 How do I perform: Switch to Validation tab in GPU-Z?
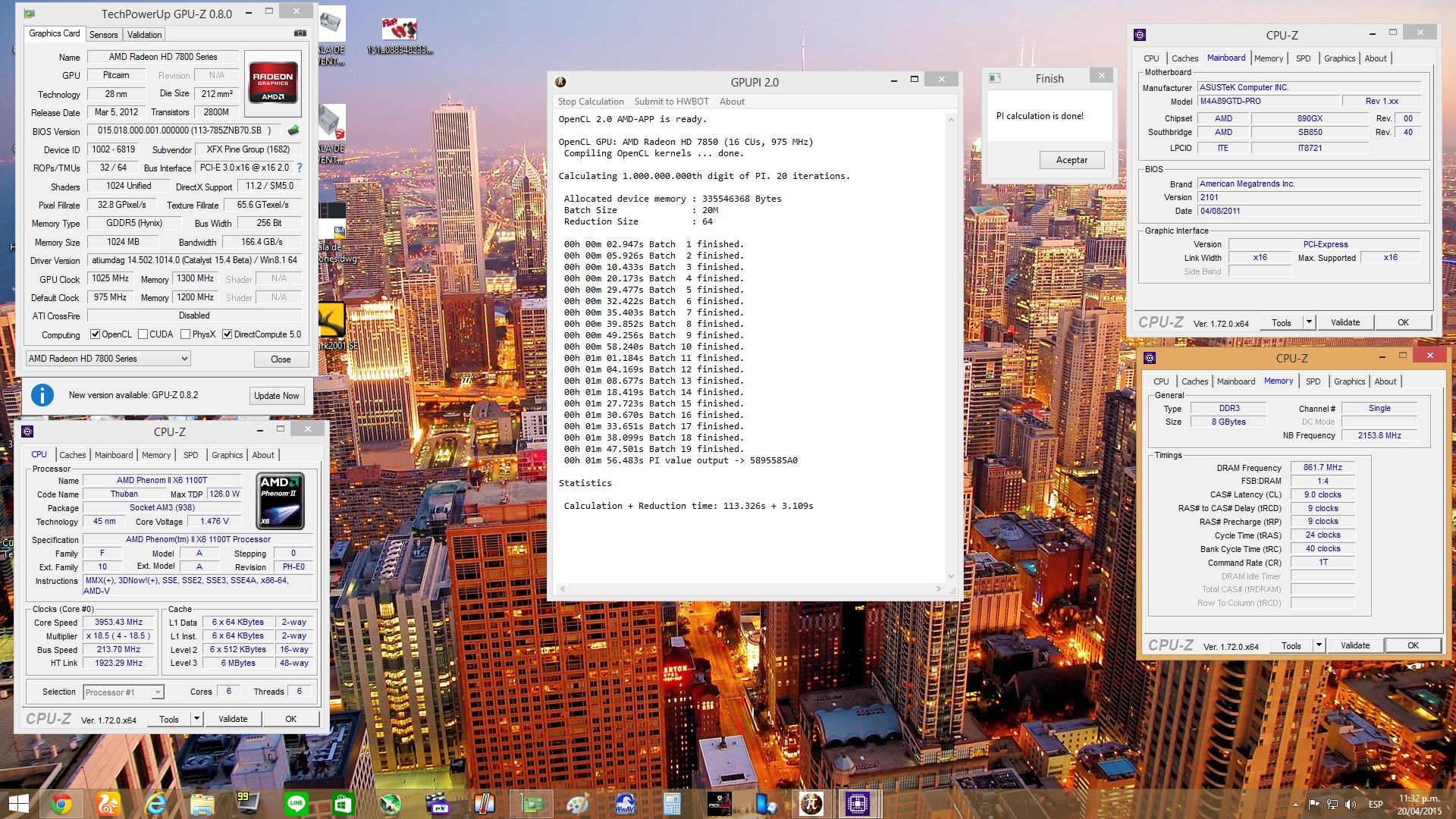tap(144, 35)
